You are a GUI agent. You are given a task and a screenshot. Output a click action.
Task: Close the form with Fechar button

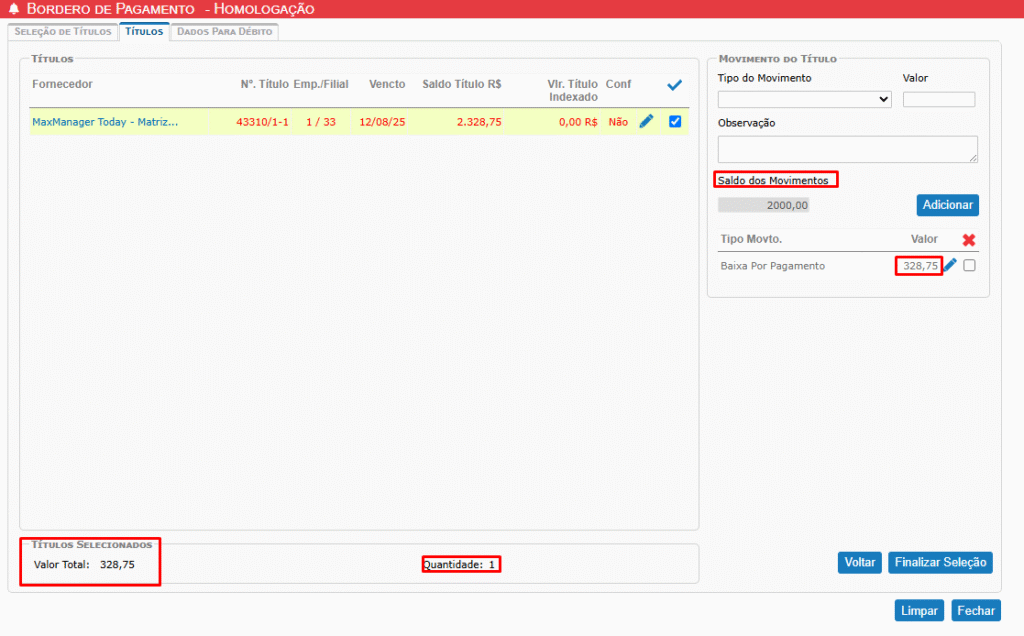pos(976,610)
